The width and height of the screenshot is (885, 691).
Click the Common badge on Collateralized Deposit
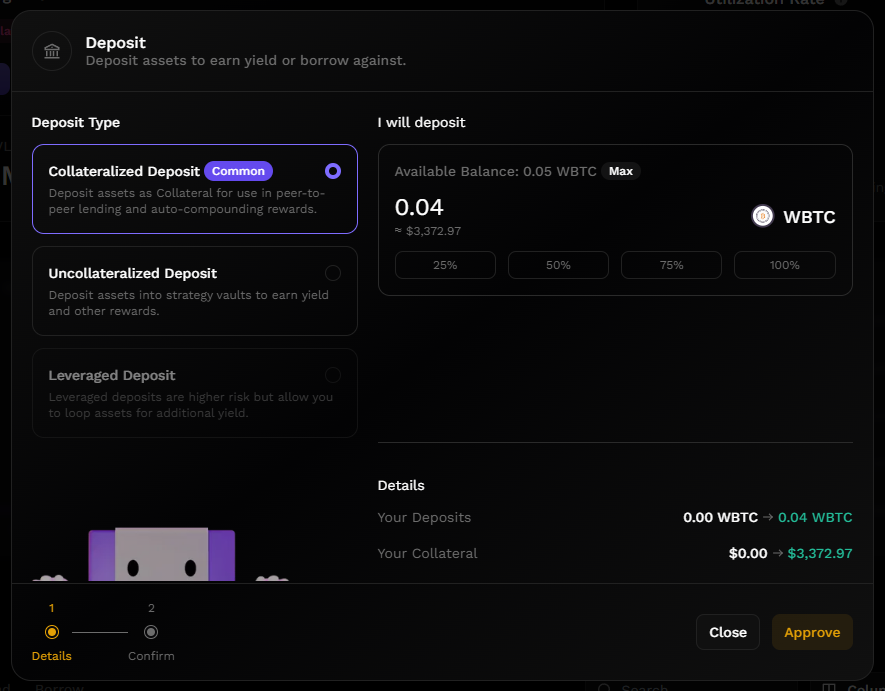coord(238,171)
